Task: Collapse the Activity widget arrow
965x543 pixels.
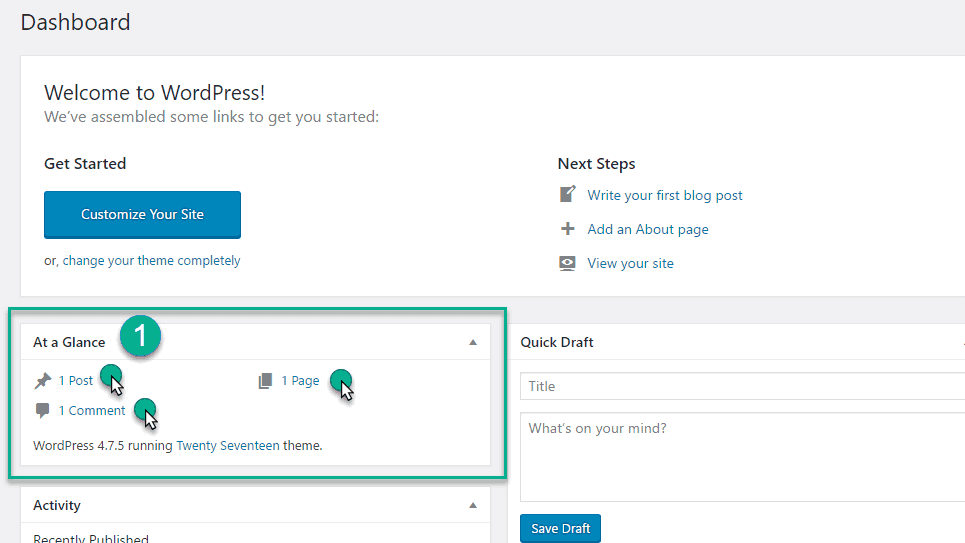Action: [473, 505]
